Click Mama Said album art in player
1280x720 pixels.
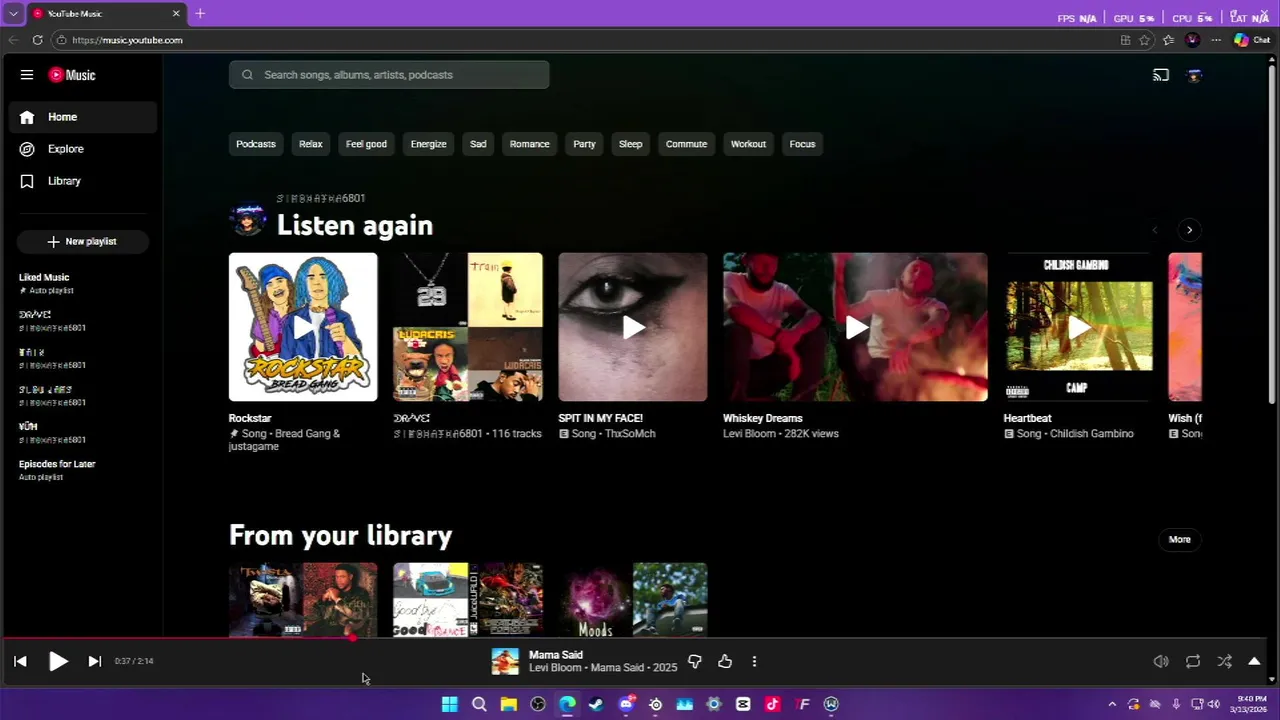pos(505,661)
